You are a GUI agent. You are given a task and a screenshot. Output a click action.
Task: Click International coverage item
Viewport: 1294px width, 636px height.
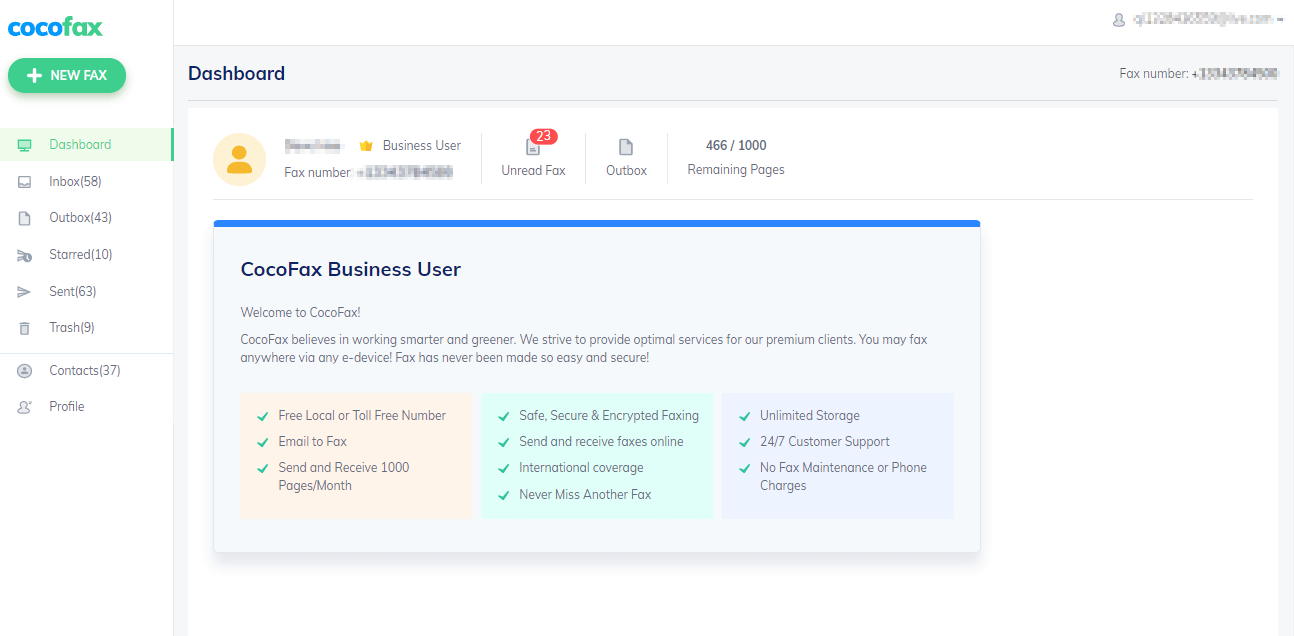tap(581, 468)
